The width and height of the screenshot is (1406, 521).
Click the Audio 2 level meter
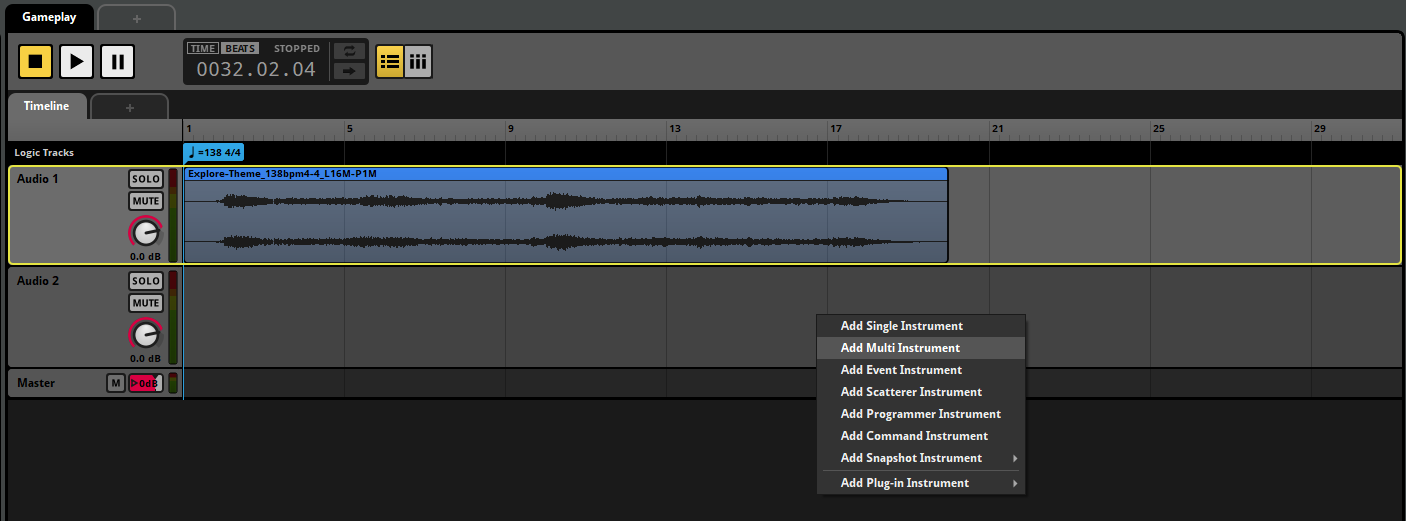click(x=172, y=317)
